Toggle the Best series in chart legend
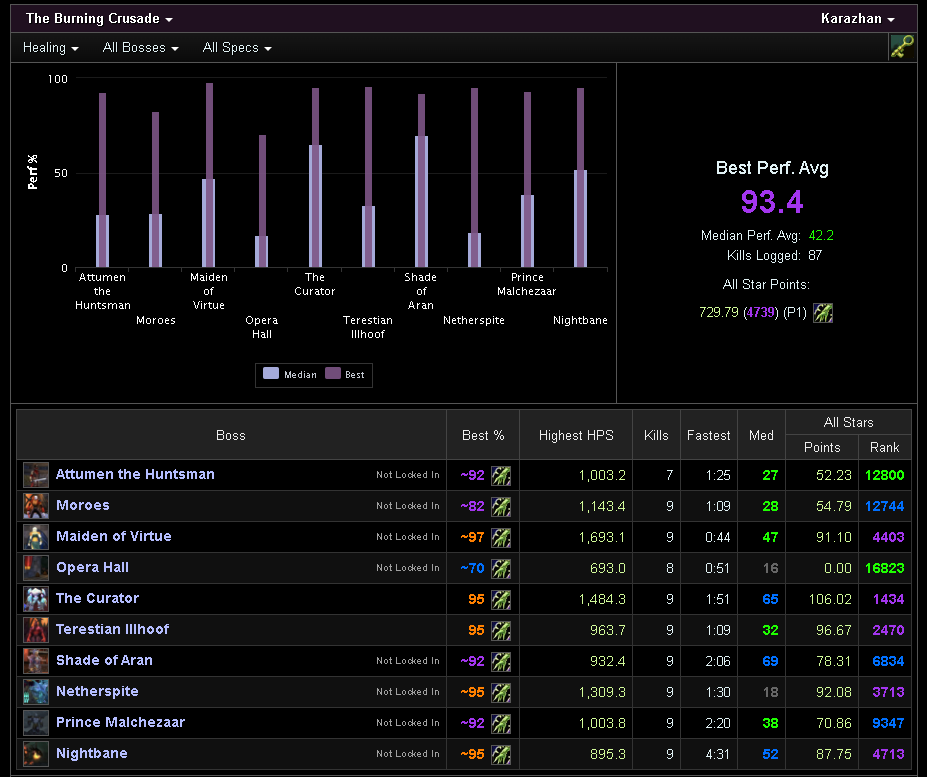927x777 pixels. 345,374
